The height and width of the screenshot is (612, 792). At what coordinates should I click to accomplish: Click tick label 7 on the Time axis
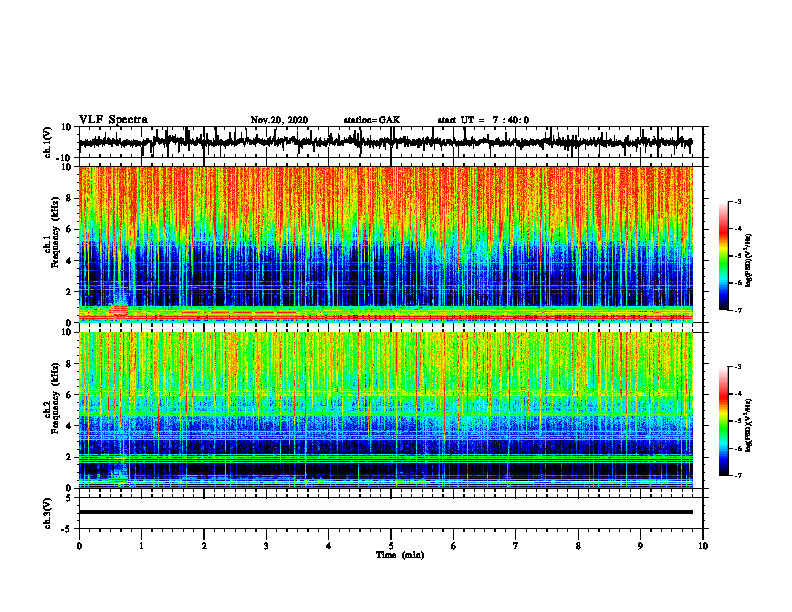pos(516,546)
